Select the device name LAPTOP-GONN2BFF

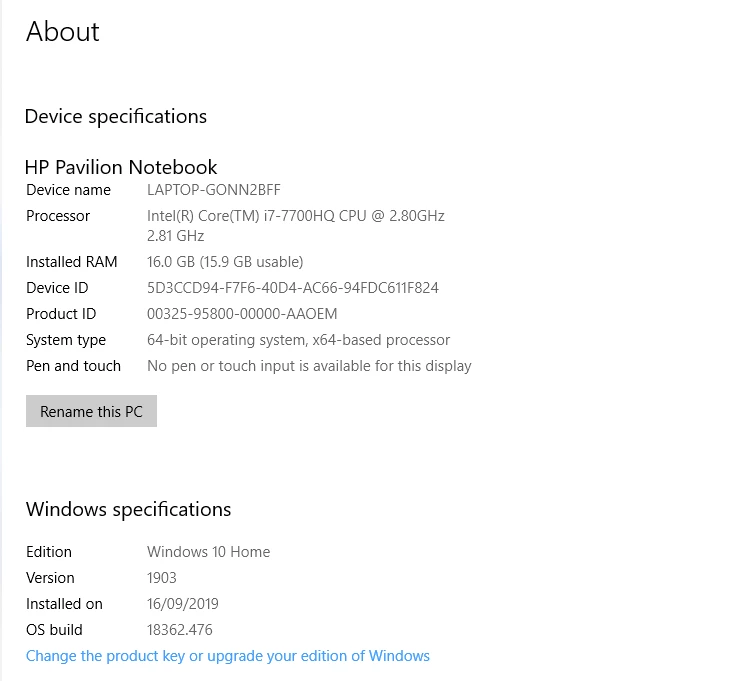(214, 190)
